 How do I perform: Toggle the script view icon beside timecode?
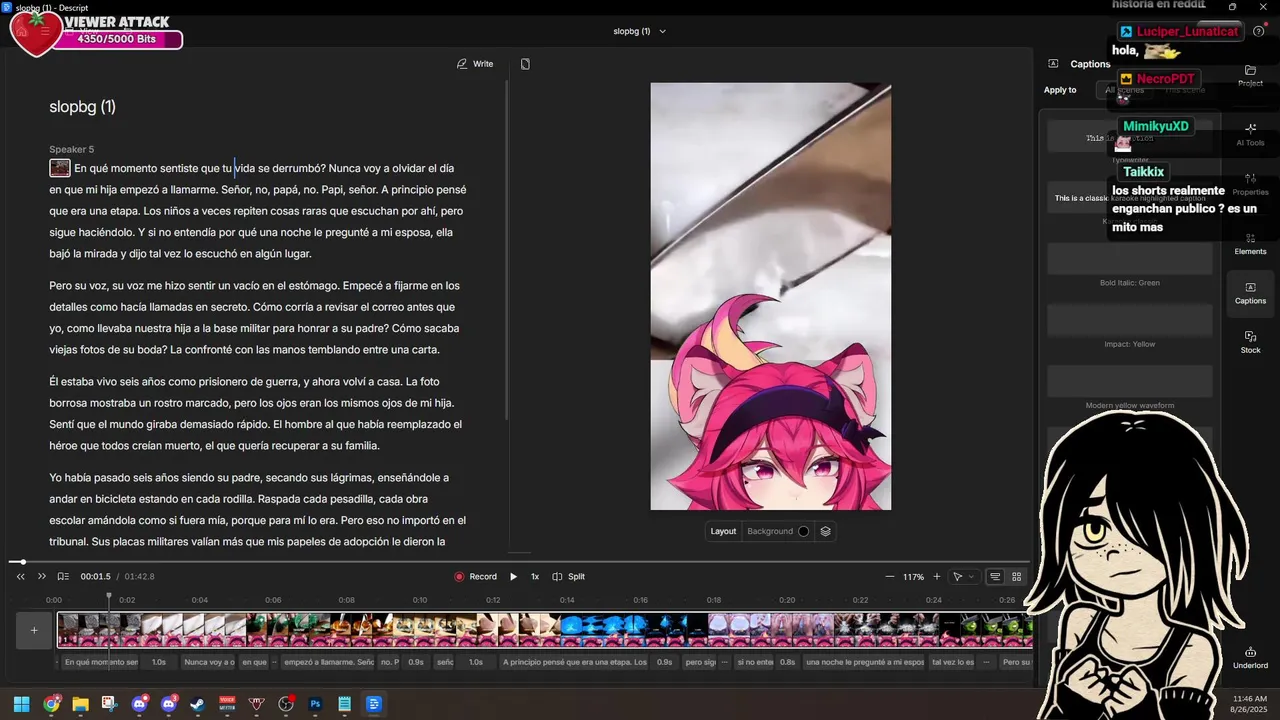(x=63, y=576)
